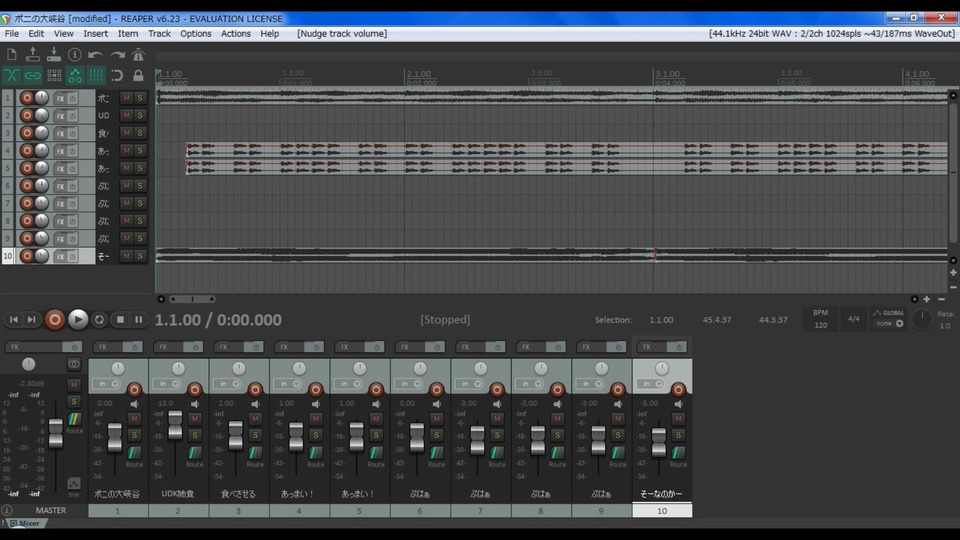Screen dimensions: 960x540
Task: Open the Track menu
Action: (159, 34)
